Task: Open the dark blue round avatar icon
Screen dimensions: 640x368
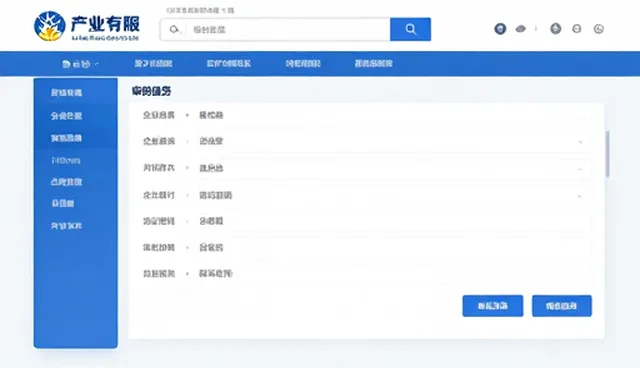Action: [x=500, y=29]
